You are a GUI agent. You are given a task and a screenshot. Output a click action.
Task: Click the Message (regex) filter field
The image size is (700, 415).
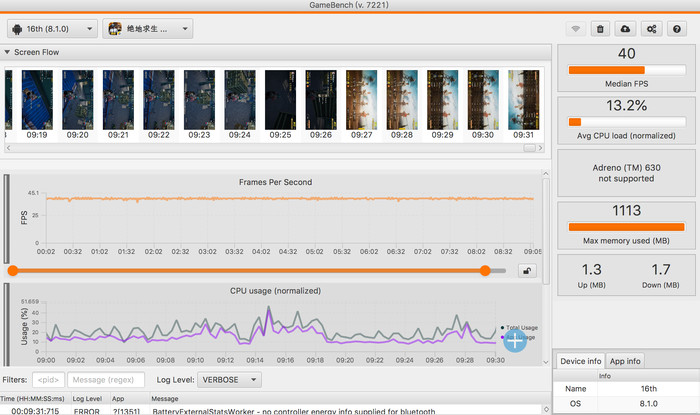pos(106,380)
